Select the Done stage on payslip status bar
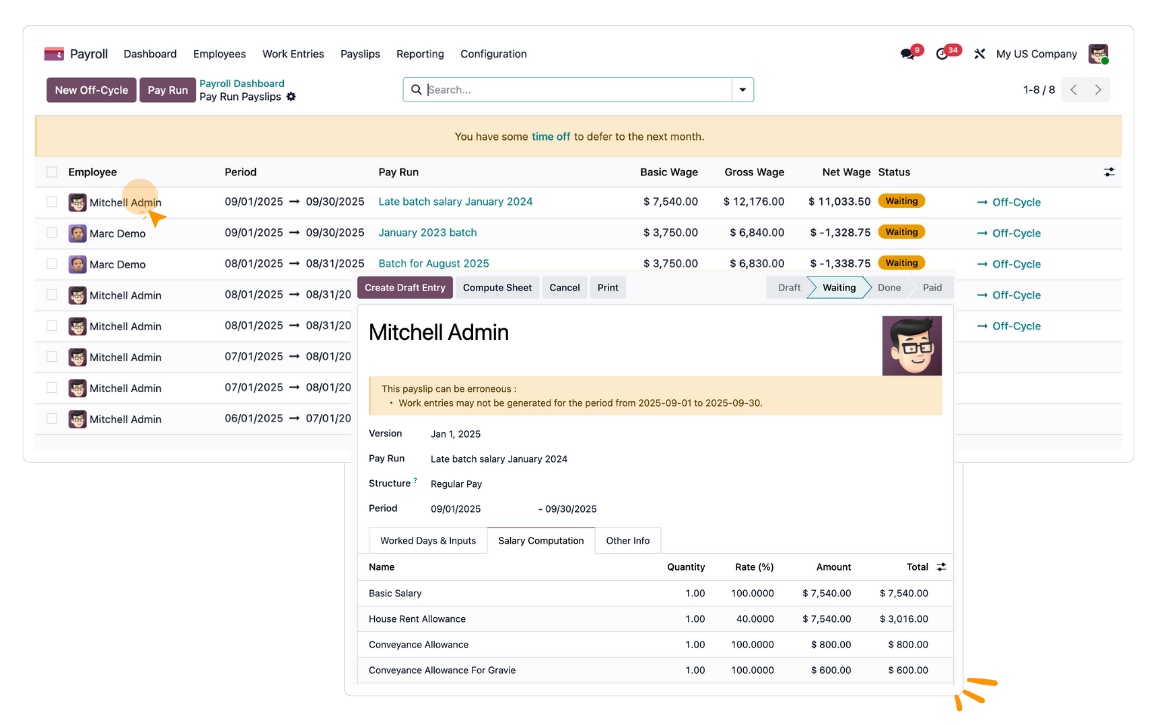1150x725 pixels. [x=888, y=287]
